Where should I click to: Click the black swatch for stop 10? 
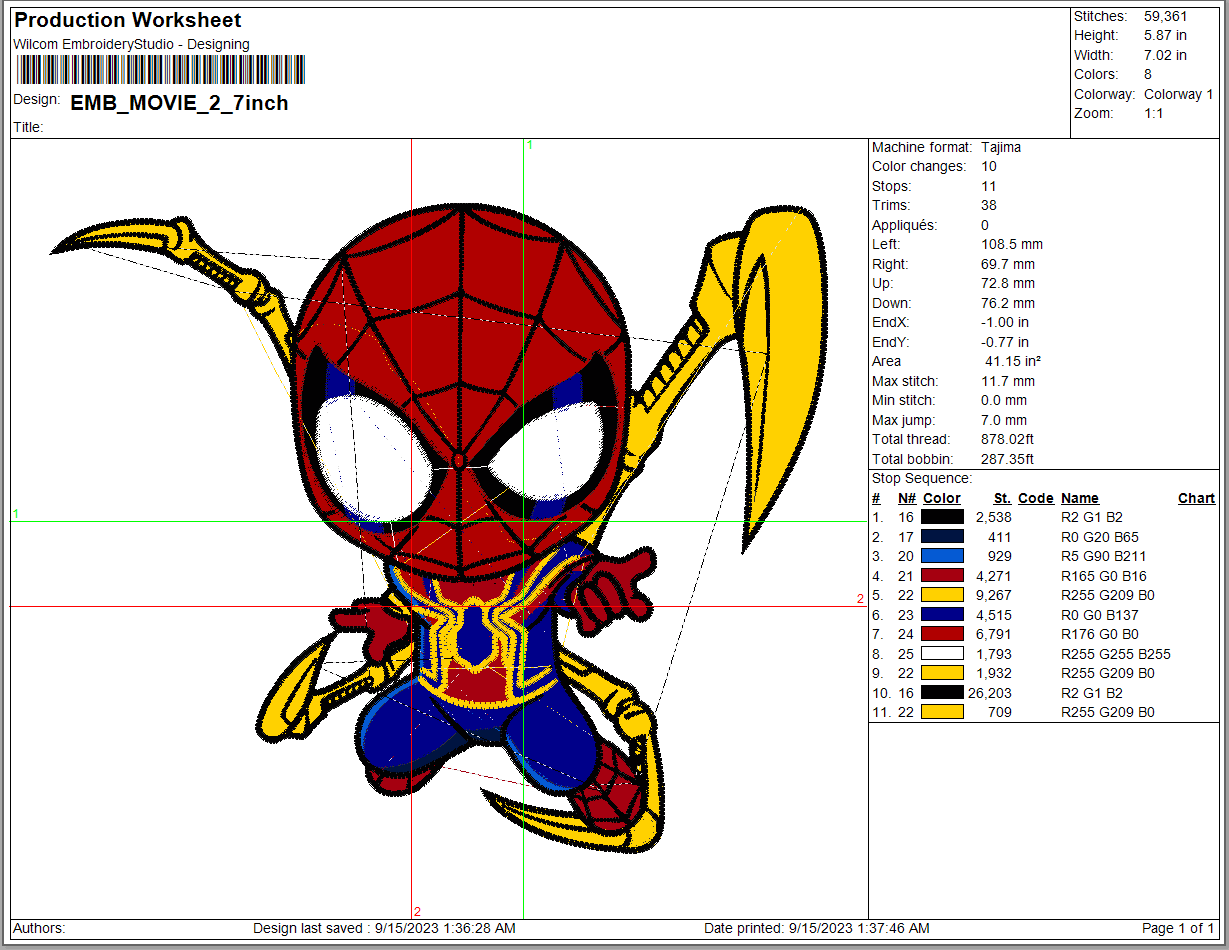(x=942, y=692)
